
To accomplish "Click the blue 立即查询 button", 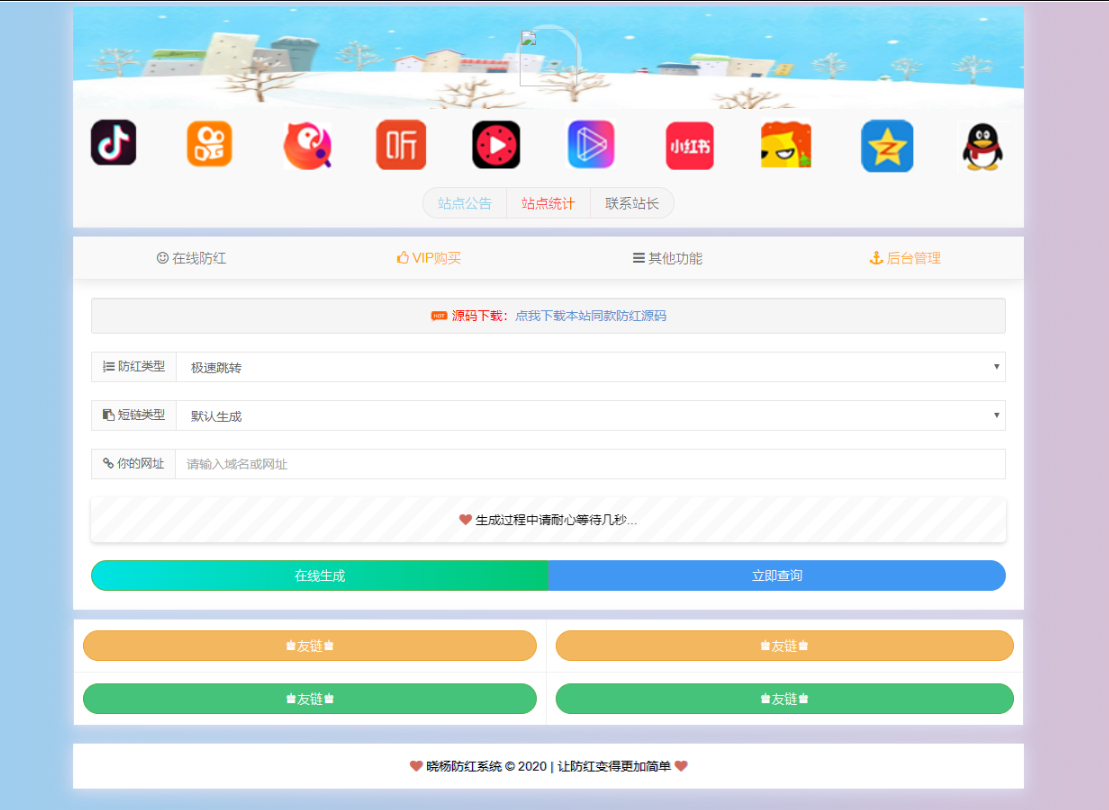I will (777, 576).
